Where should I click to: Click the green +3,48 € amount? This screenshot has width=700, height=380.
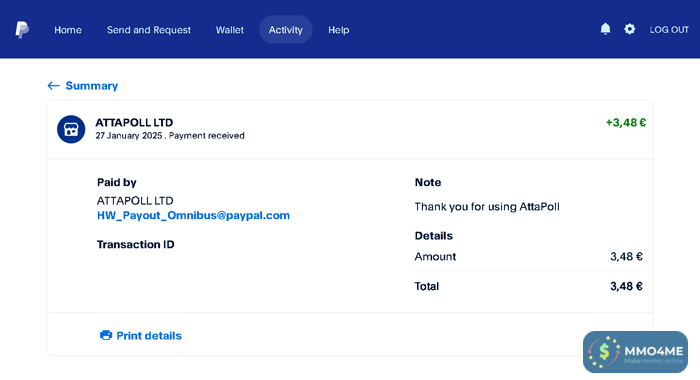(625, 122)
